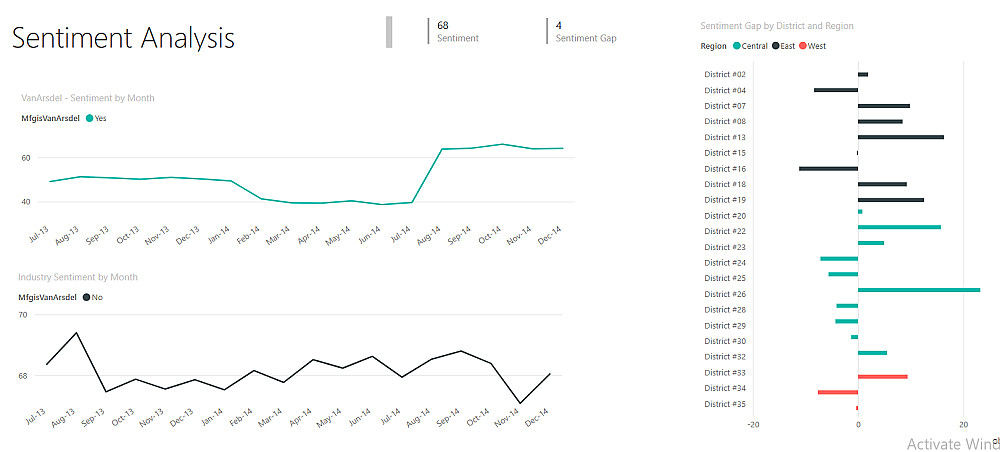1000x452 pixels.
Task: Select the black No legend dot
Action: [x=87, y=297]
